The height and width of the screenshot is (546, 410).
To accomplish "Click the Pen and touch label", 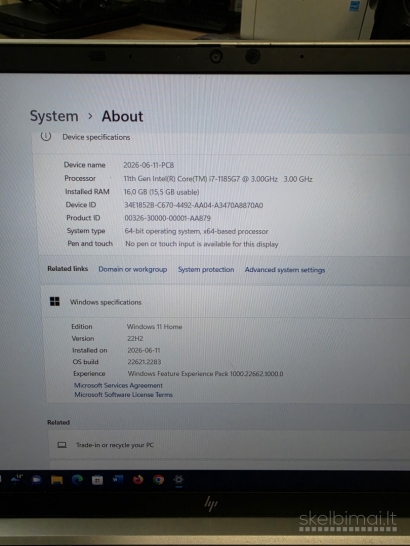I will [x=90, y=243].
